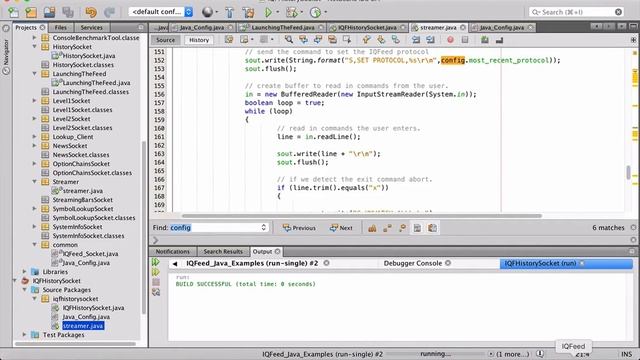Viewport: 640px width, 360px height.
Task: Toggle the toggle rectangular selection icon
Action: 347,40
